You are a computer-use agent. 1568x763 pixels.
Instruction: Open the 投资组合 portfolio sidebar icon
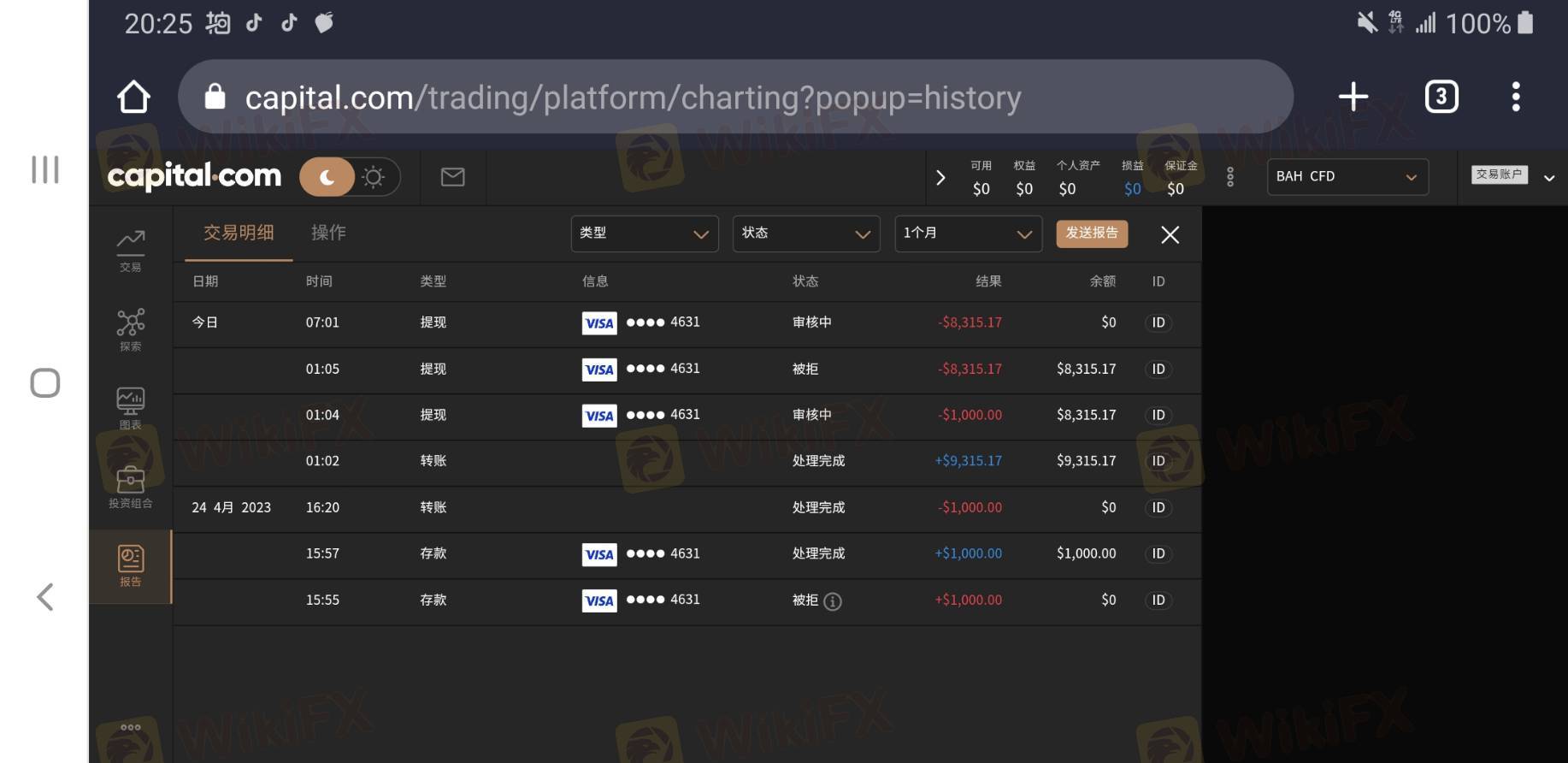pyautogui.click(x=130, y=486)
